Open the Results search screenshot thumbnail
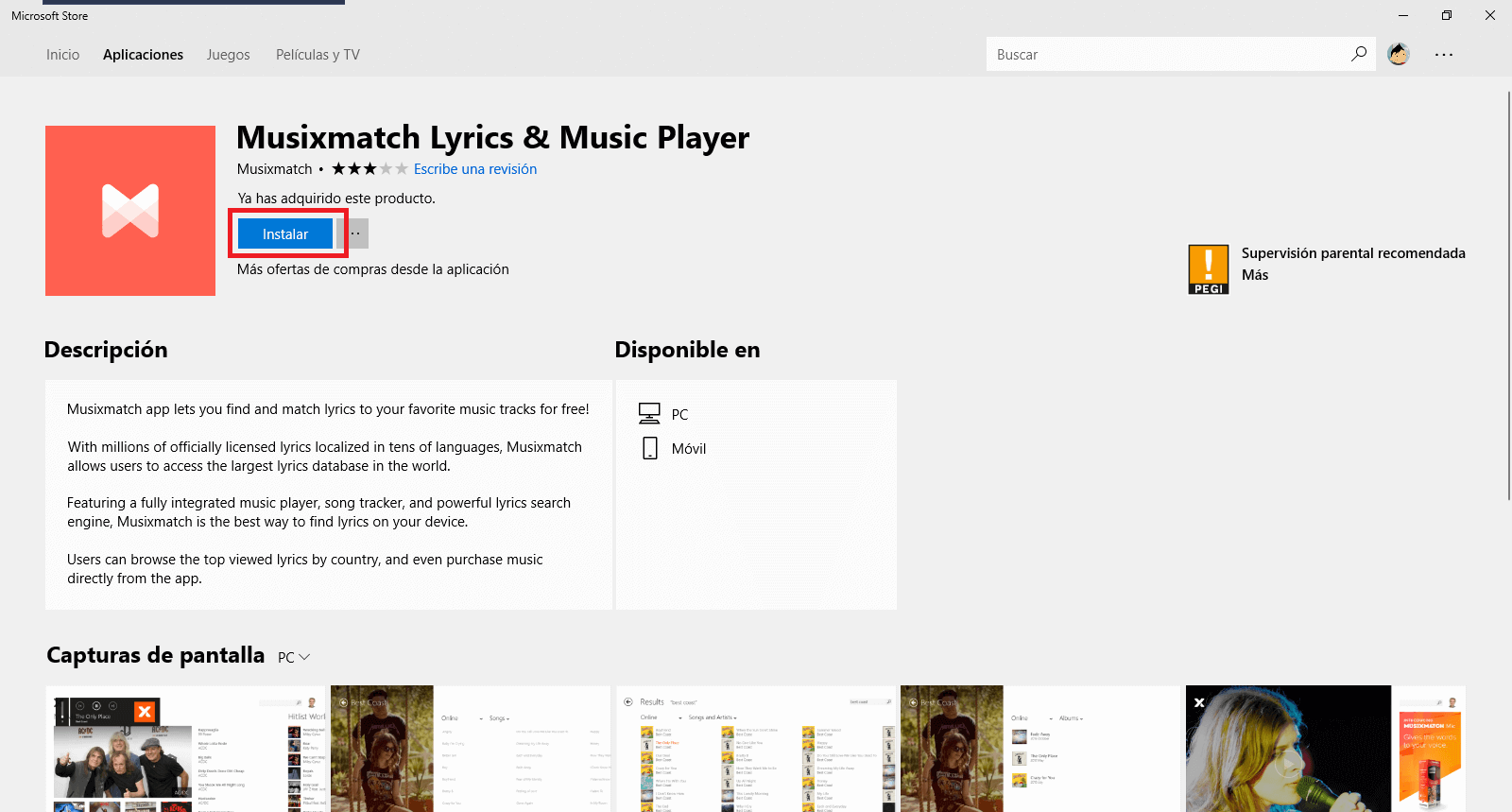 (756, 749)
